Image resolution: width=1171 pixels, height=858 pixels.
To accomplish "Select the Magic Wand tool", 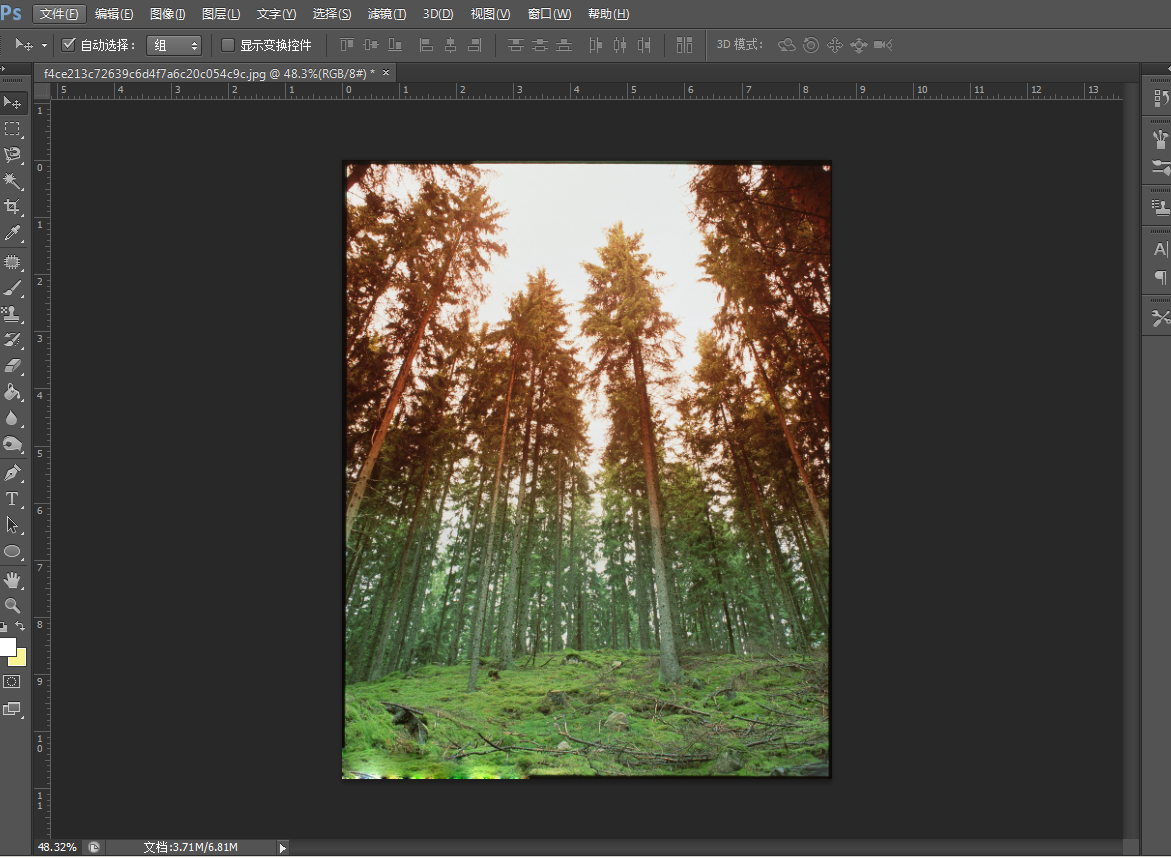I will (x=12, y=181).
